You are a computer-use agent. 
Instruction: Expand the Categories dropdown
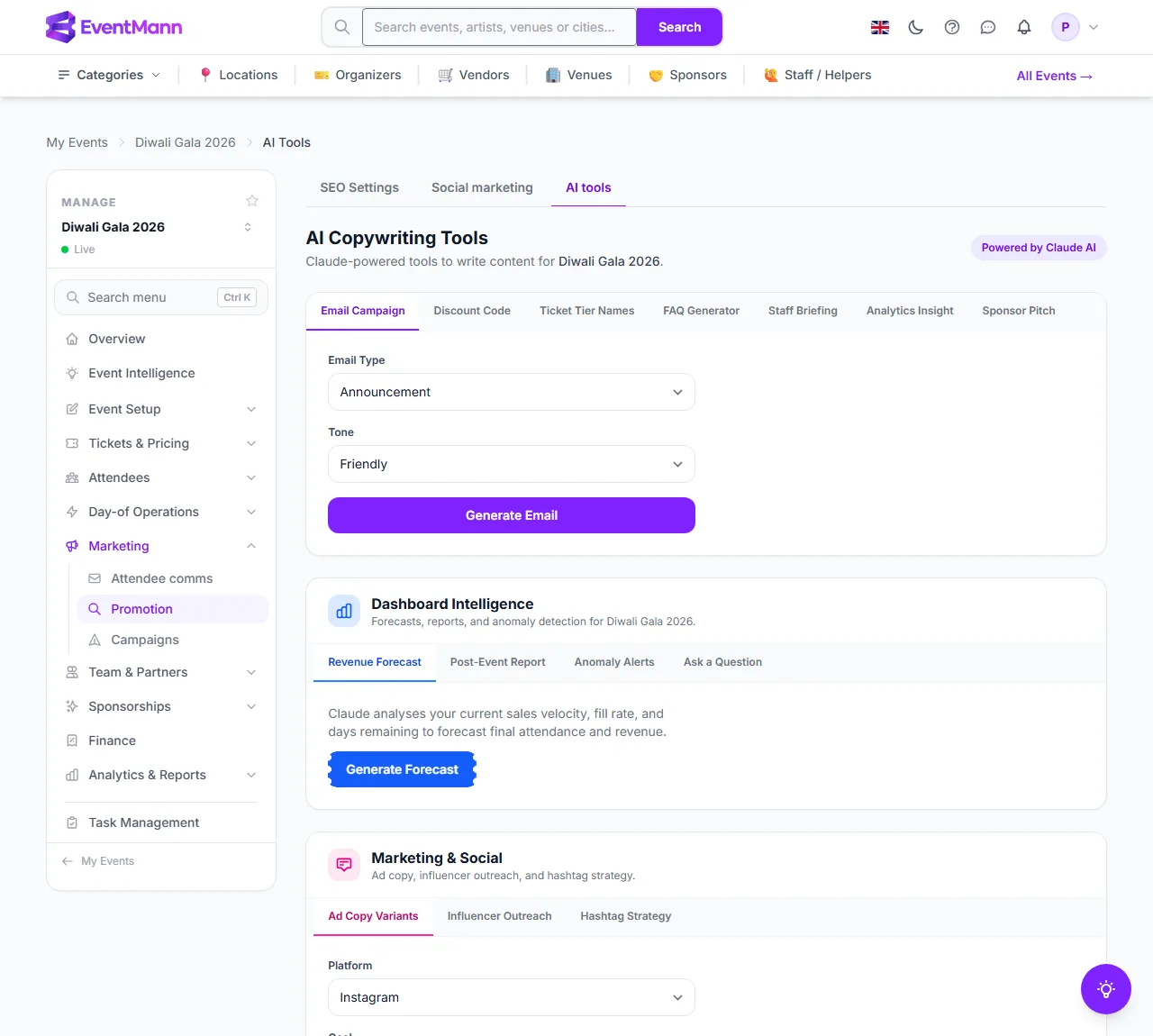pyautogui.click(x=109, y=75)
